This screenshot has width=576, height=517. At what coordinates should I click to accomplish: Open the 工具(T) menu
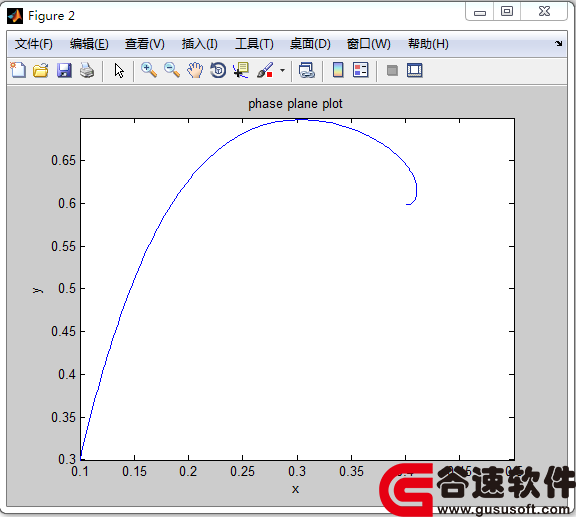[254, 44]
